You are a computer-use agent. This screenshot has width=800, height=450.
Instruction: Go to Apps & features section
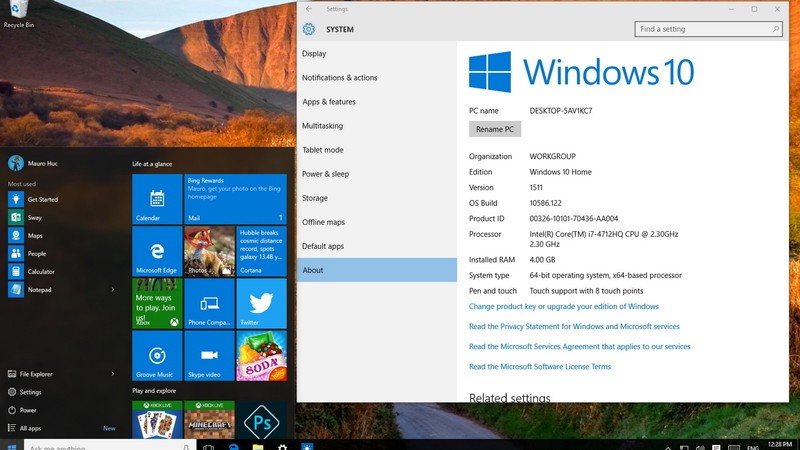[x=377, y=102]
